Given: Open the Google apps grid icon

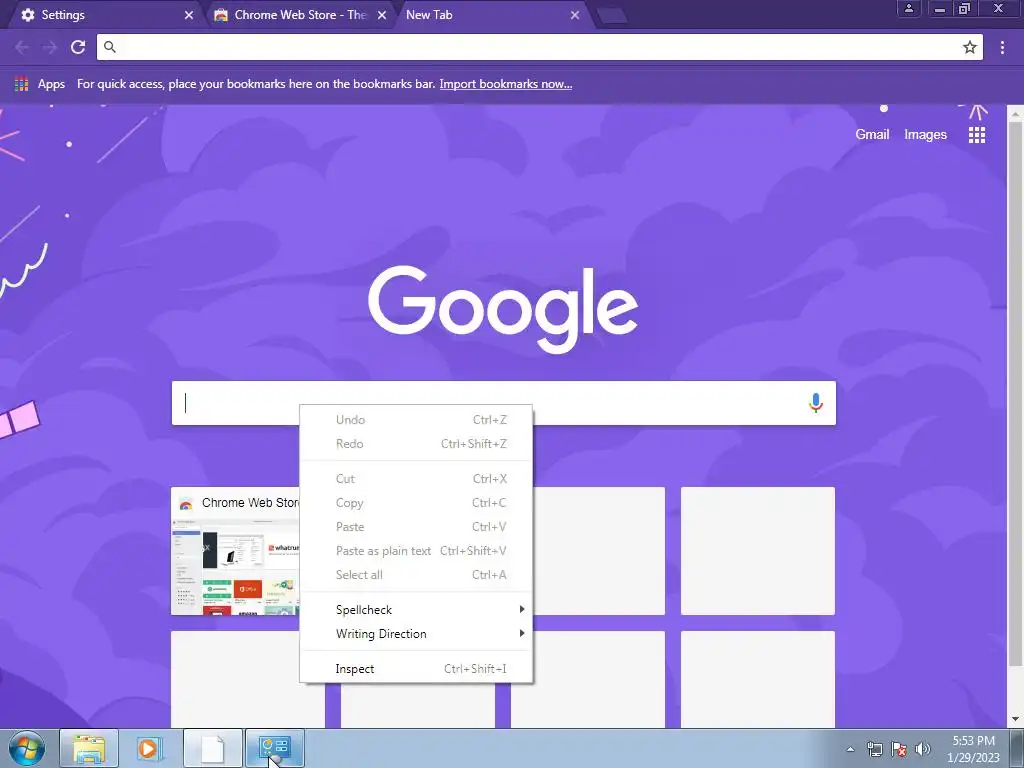Looking at the screenshot, I should [977, 135].
